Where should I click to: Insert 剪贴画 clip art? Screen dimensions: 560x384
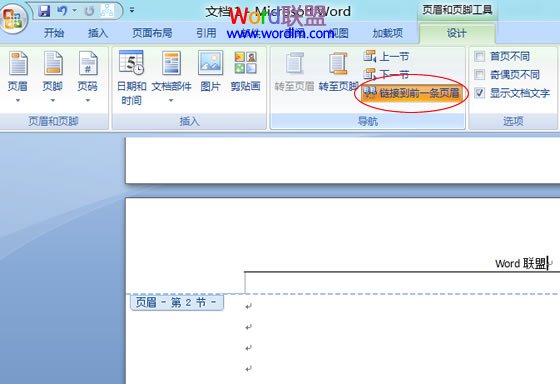245,71
